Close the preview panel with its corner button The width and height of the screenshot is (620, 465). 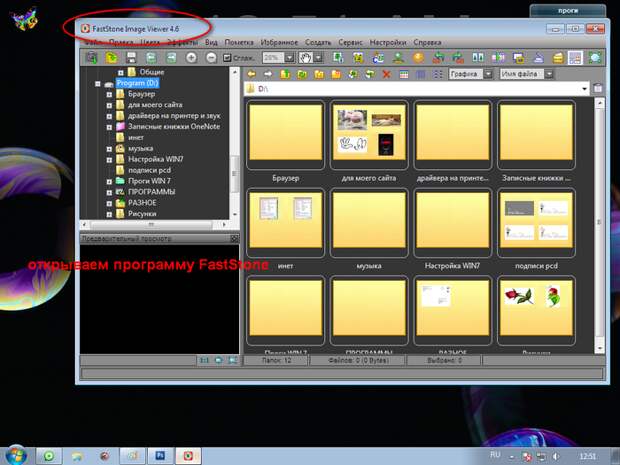234,238
